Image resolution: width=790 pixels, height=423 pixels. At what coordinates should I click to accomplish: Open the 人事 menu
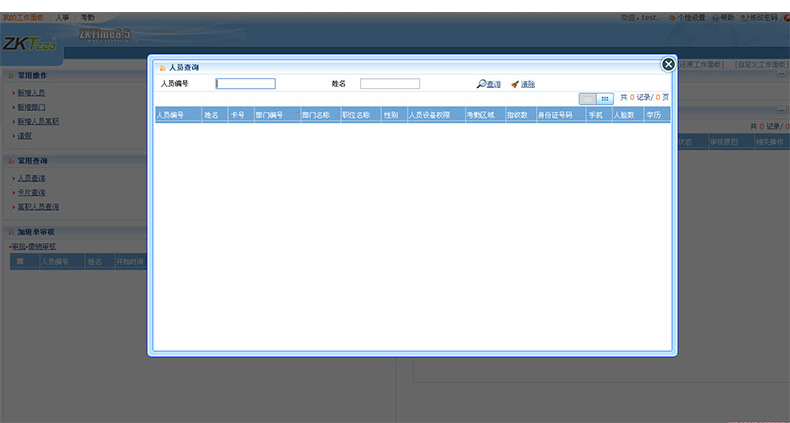click(62, 18)
